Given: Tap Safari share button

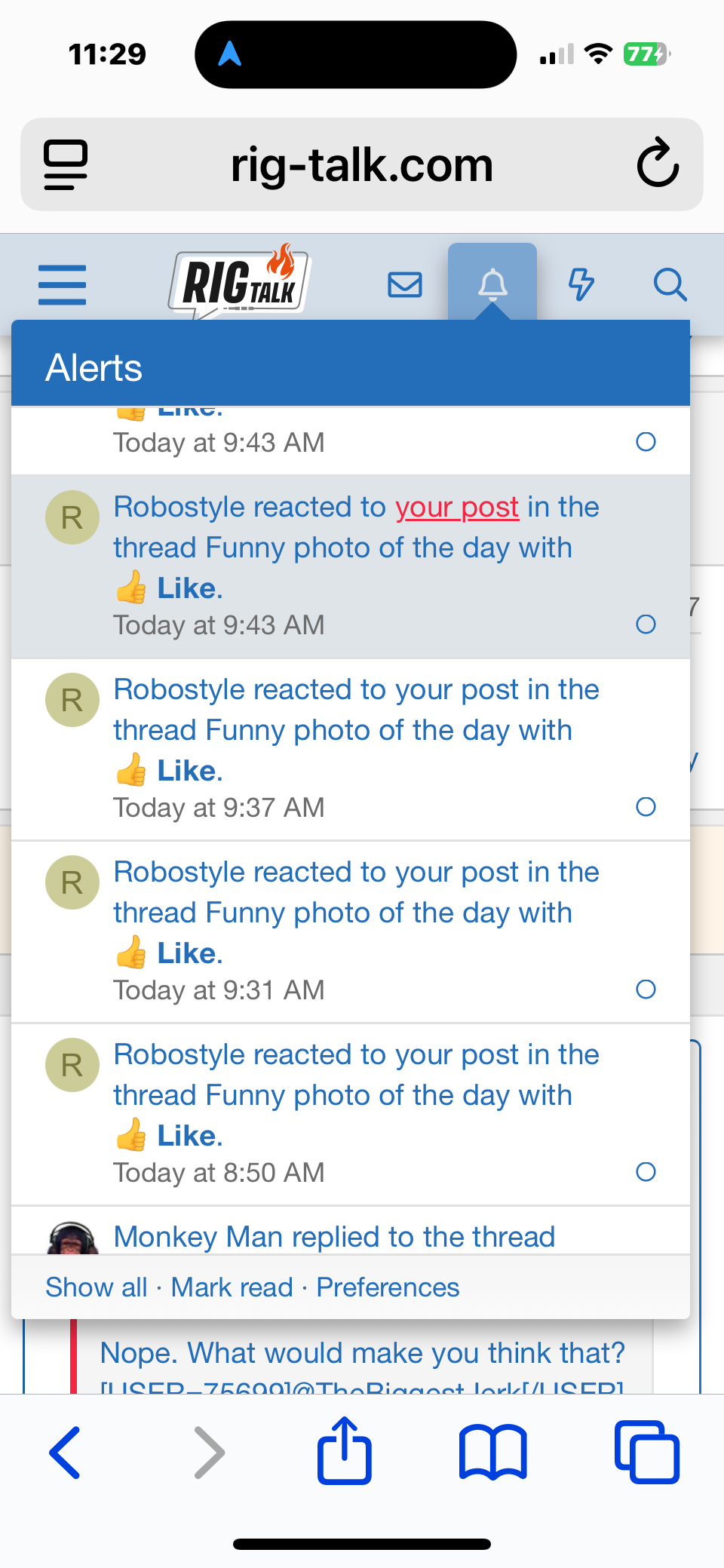Looking at the screenshot, I should click(345, 1452).
